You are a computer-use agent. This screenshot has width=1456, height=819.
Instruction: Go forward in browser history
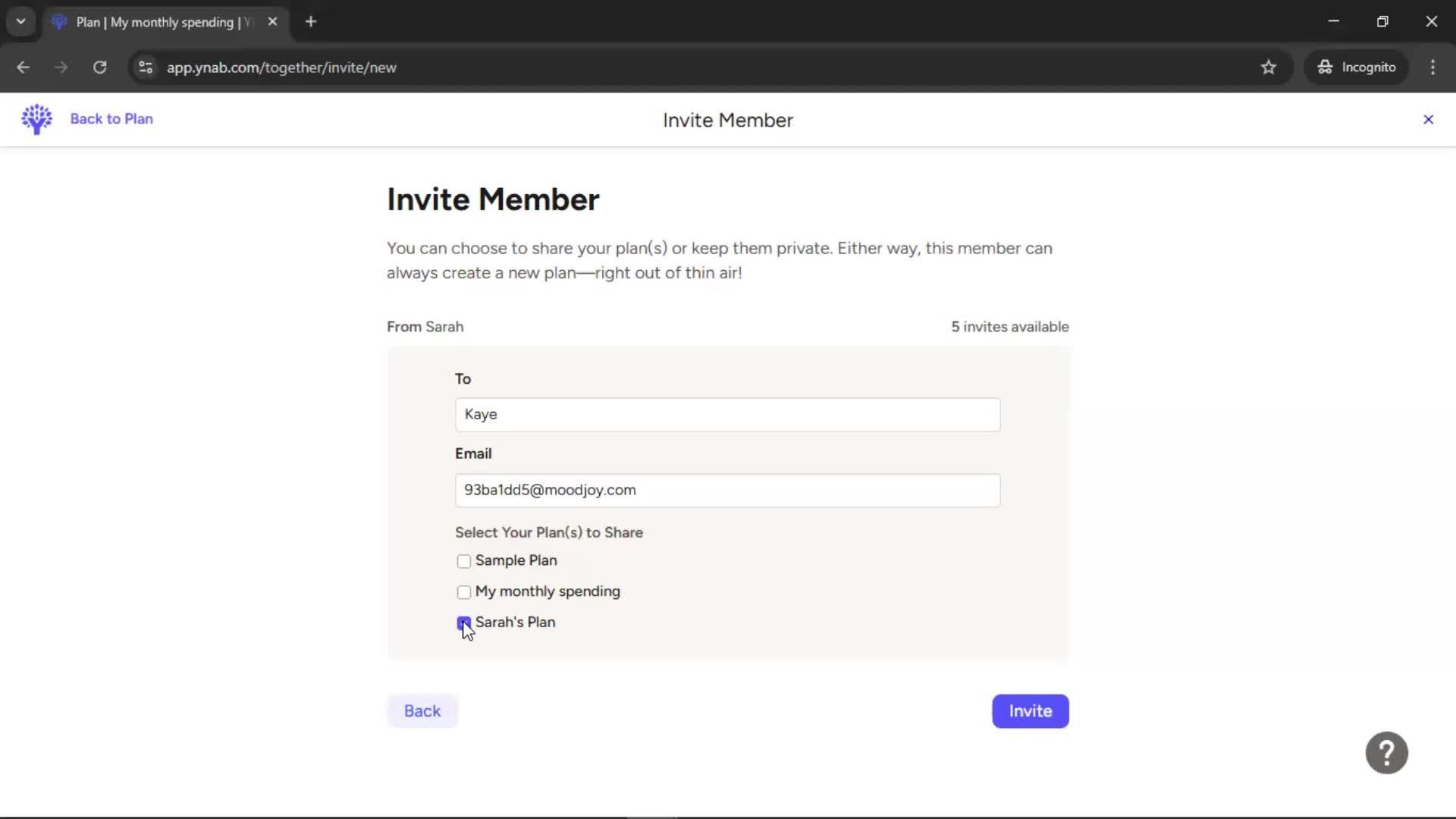(61, 67)
